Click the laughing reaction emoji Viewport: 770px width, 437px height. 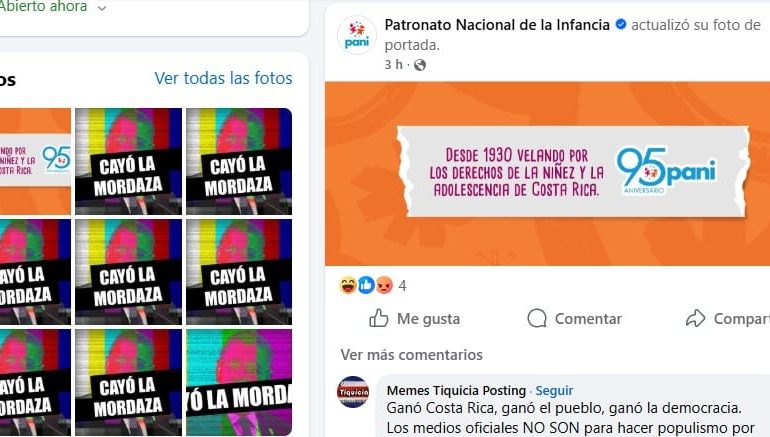click(x=348, y=285)
